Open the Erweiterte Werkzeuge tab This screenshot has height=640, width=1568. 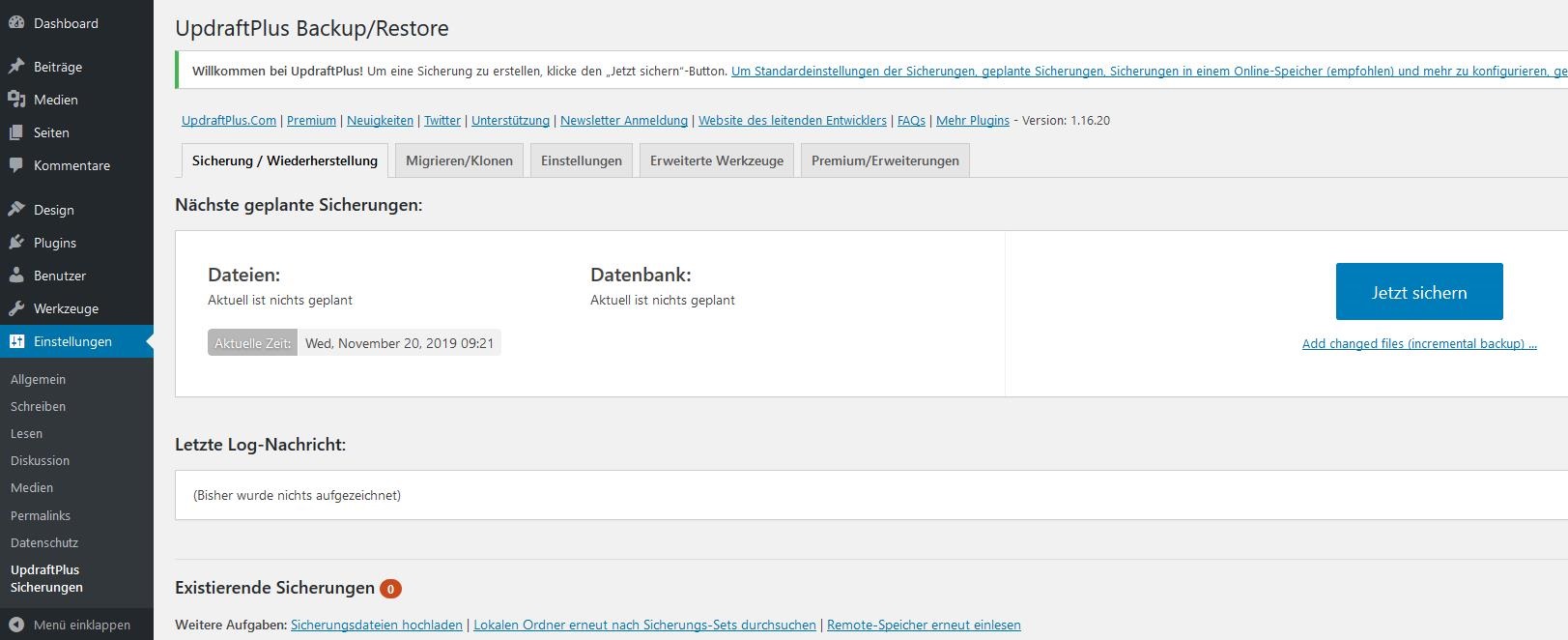pyautogui.click(x=717, y=160)
